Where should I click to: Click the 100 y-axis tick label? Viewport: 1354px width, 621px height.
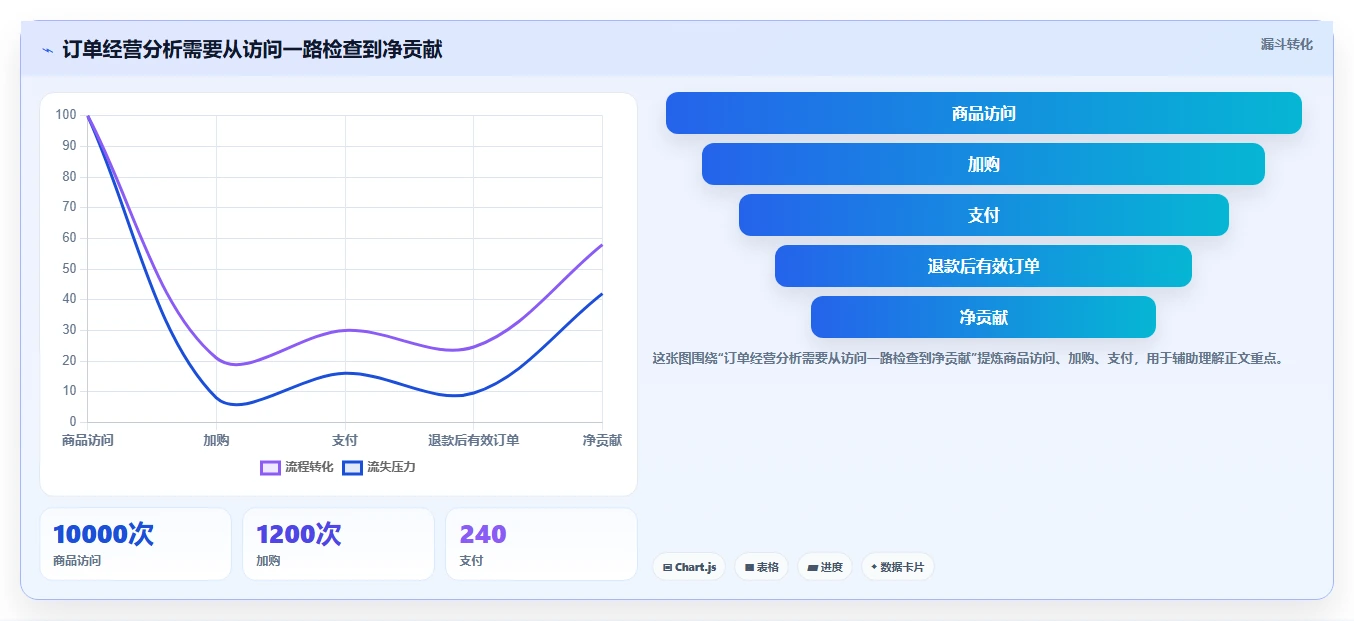tap(66, 115)
